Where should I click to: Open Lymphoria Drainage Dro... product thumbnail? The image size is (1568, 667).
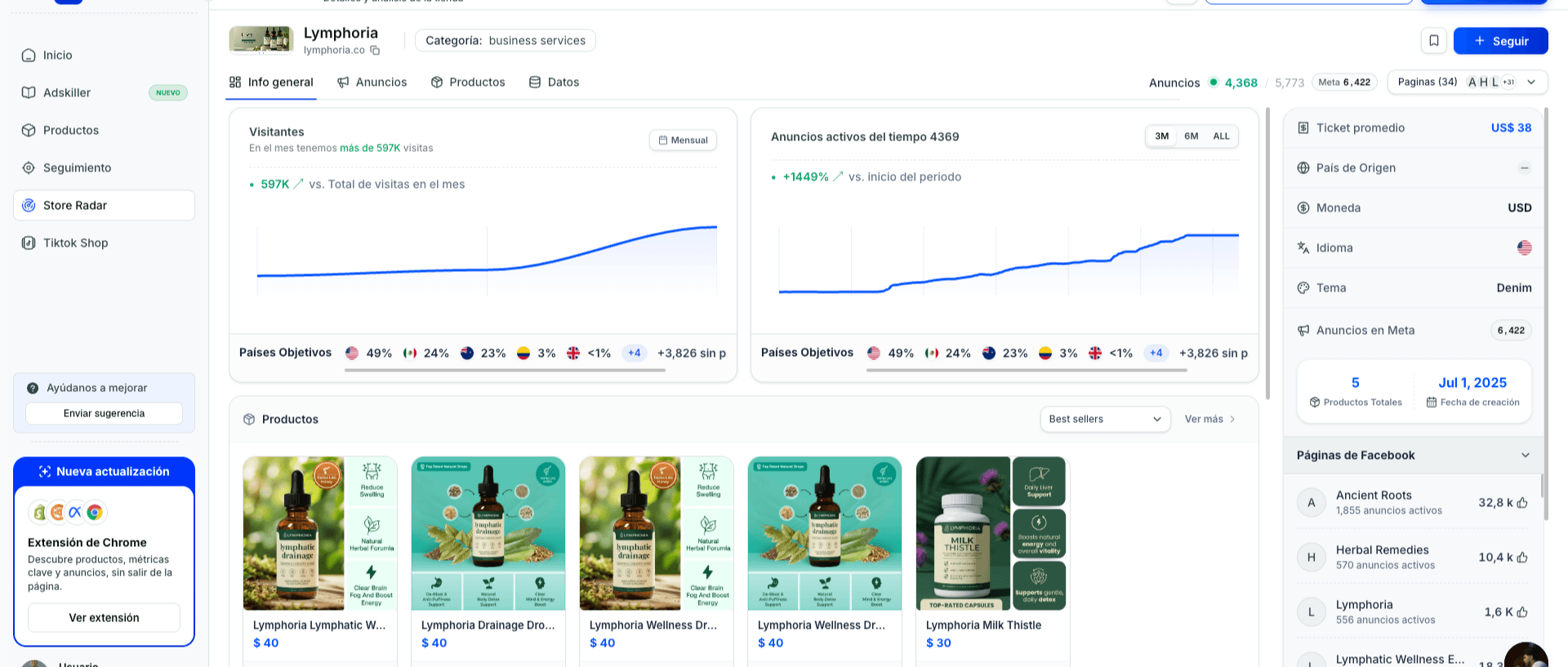[x=488, y=534]
